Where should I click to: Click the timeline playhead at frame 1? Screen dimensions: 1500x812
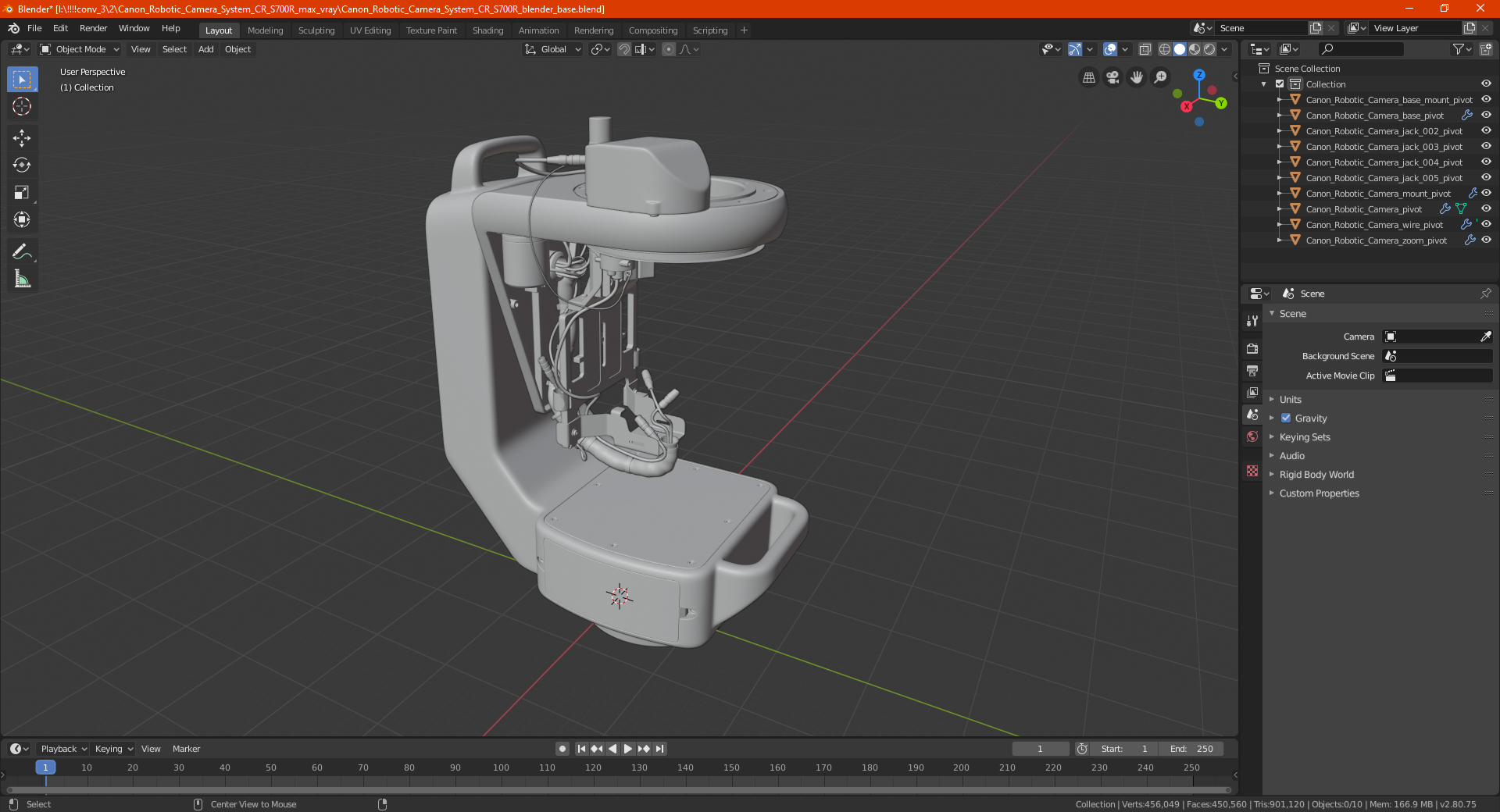(x=45, y=767)
